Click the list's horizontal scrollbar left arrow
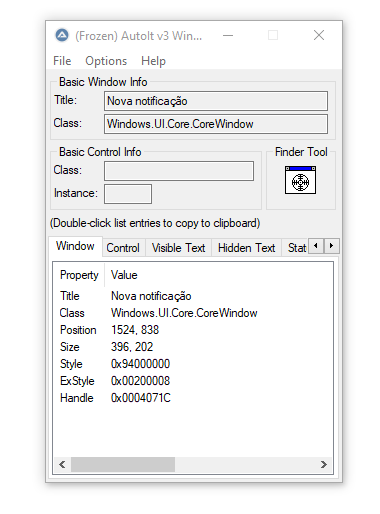Screen dimensions: 380x514 click(62, 464)
